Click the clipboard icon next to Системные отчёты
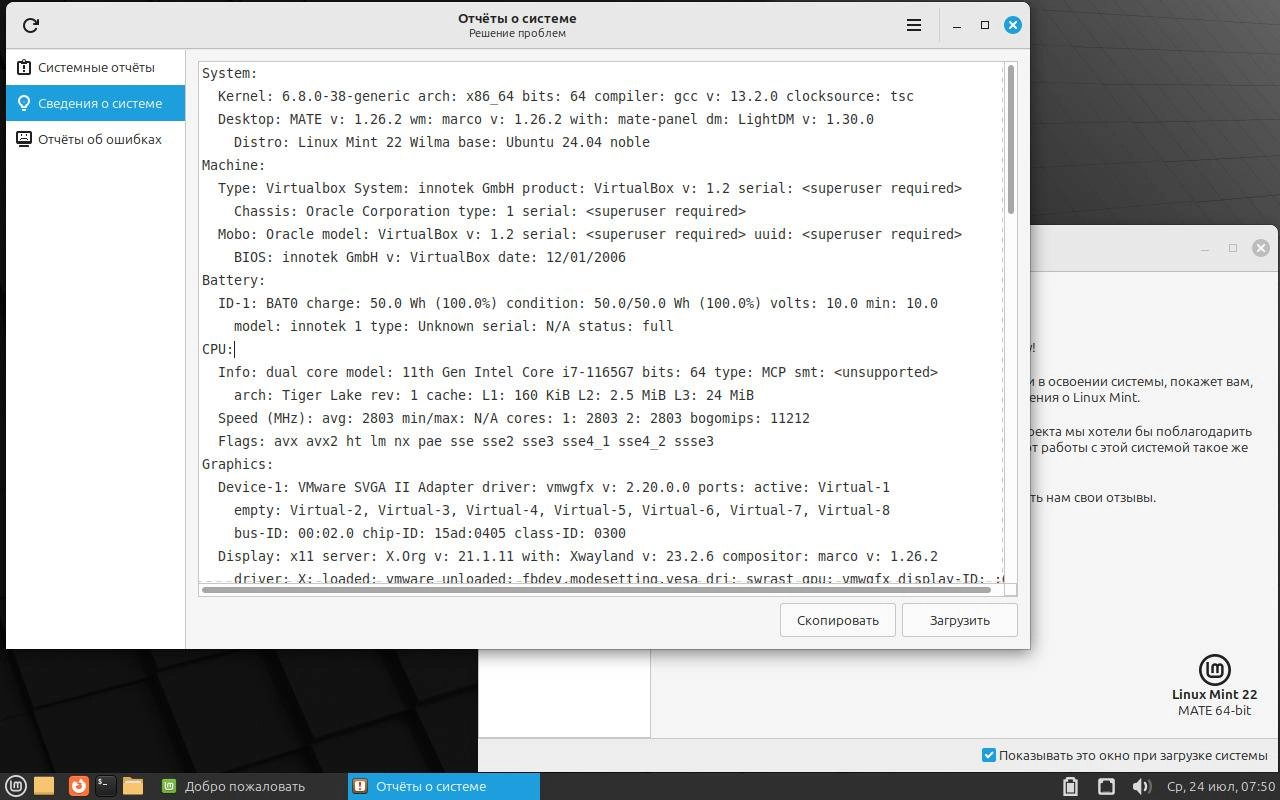Screen dimensions: 1280x800 point(24,67)
